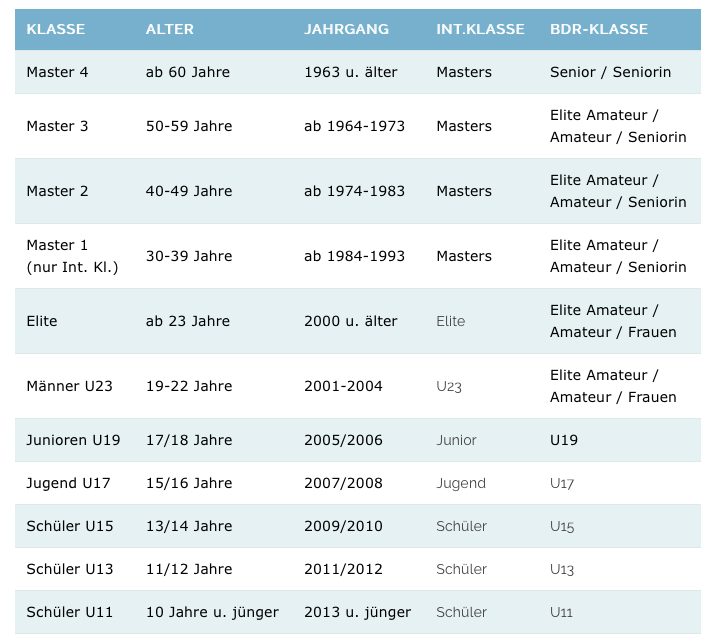Image resolution: width=717 pixels, height=642 pixels.
Task: Open the U13 BDR-Klasse link
Action: tap(562, 569)
